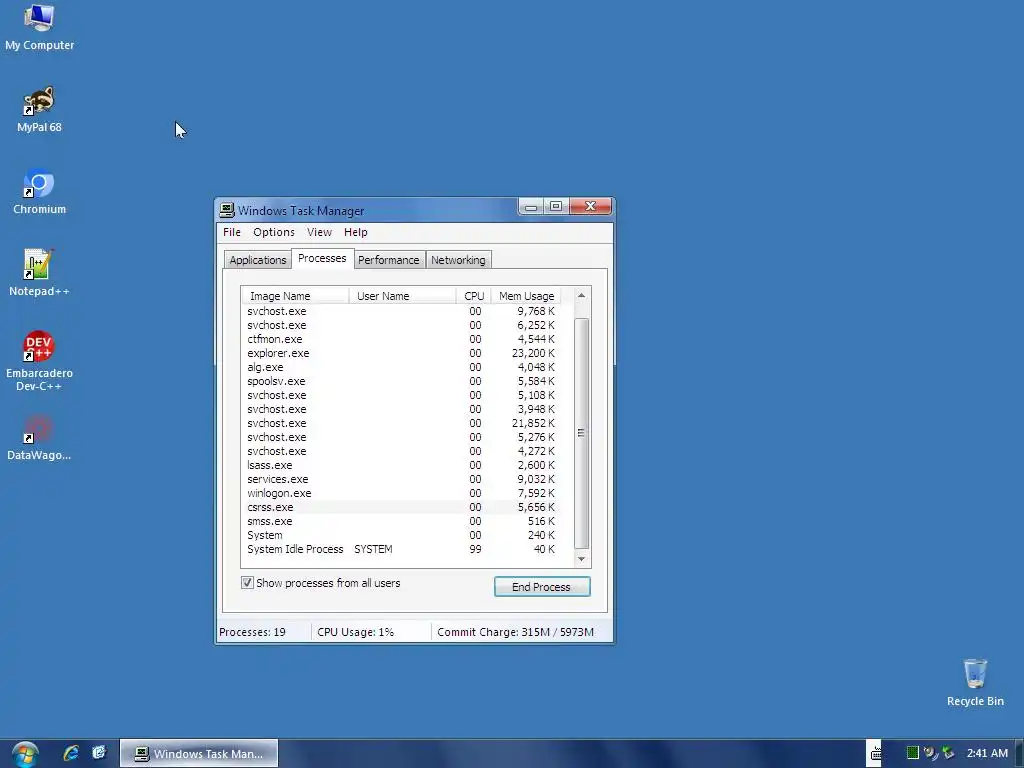Click the process list scroll up arrow

click(x=581, y=296)
